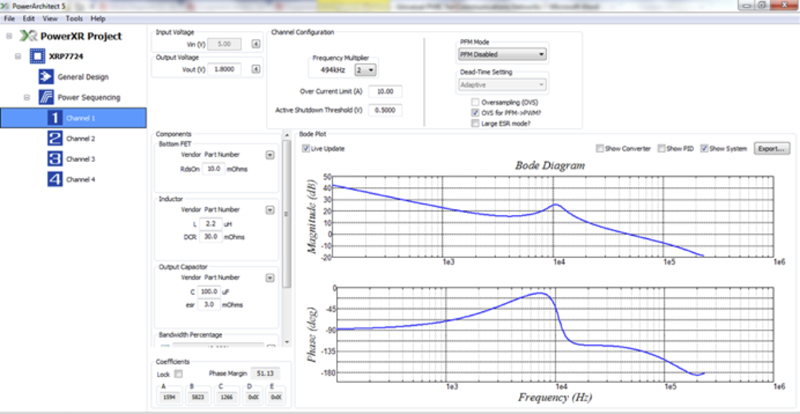Open General Design in the tree

(83, 77)
